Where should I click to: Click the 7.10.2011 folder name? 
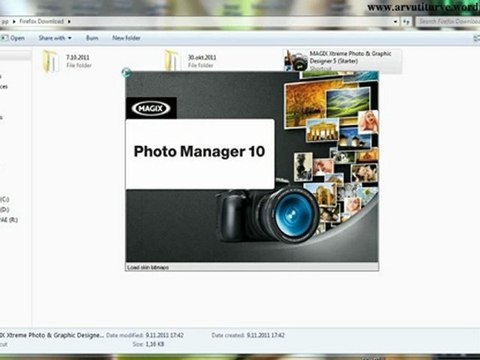point(78,57)
